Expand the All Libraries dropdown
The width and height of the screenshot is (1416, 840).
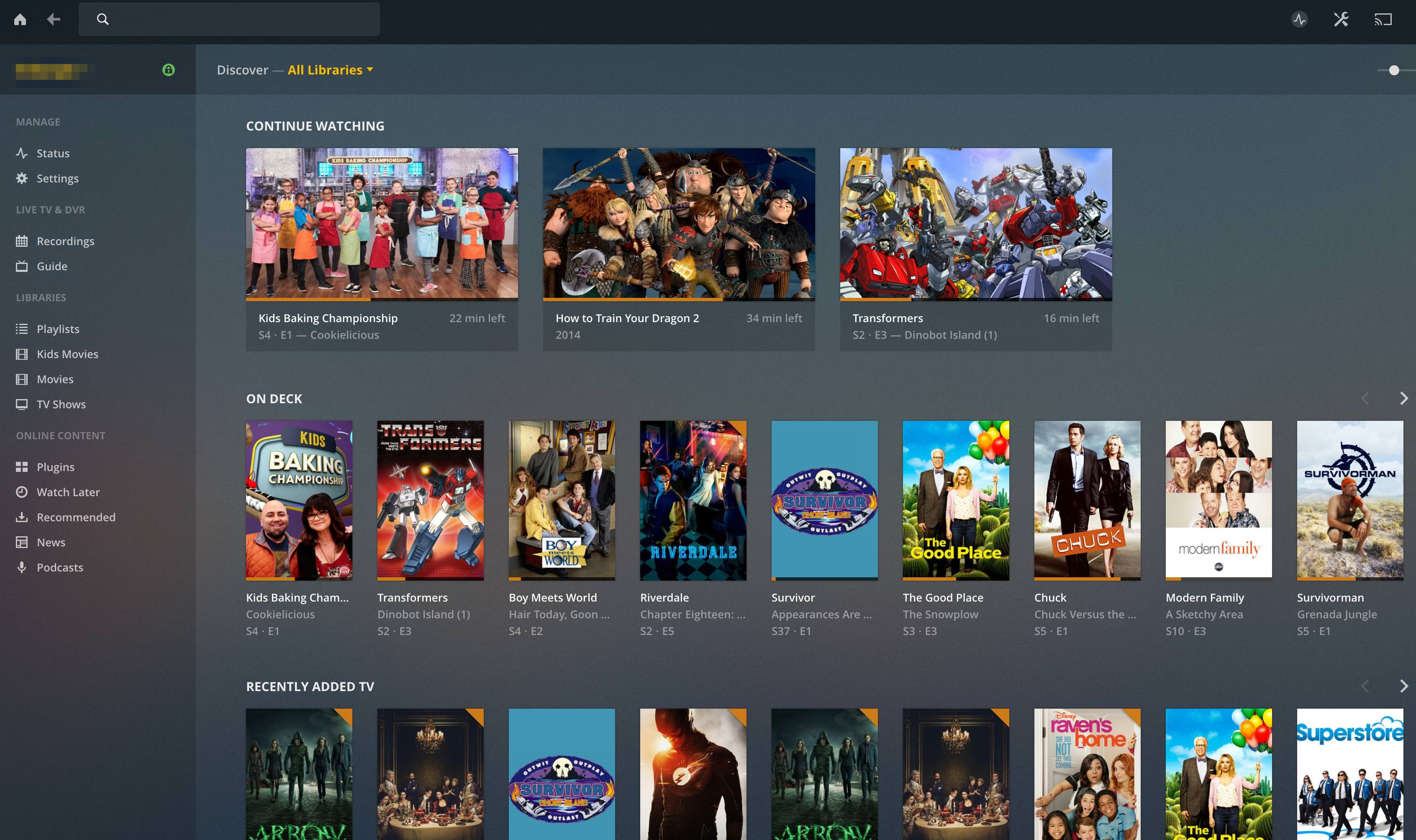point(330,69)
